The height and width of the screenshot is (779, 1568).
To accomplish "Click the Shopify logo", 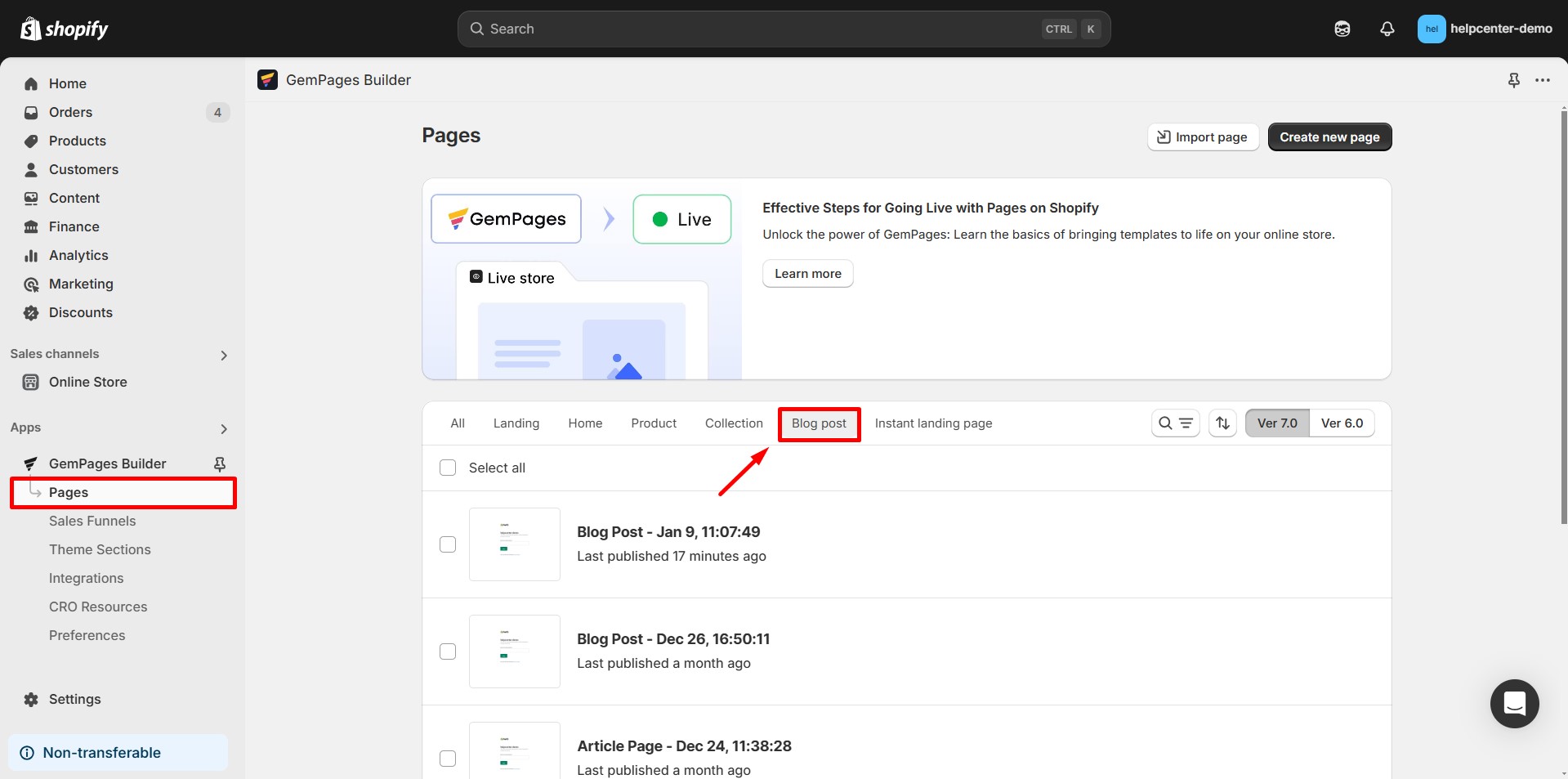I will 65,29.
